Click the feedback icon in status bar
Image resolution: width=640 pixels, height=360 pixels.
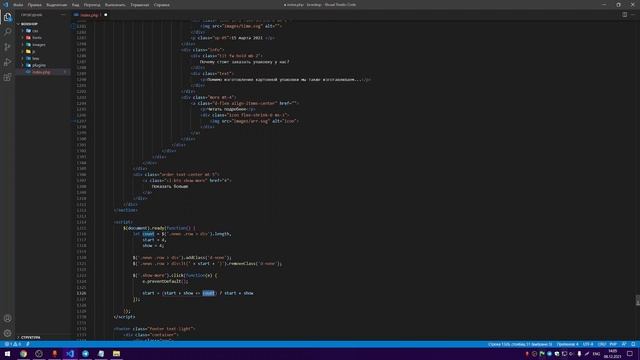(624, 344)
